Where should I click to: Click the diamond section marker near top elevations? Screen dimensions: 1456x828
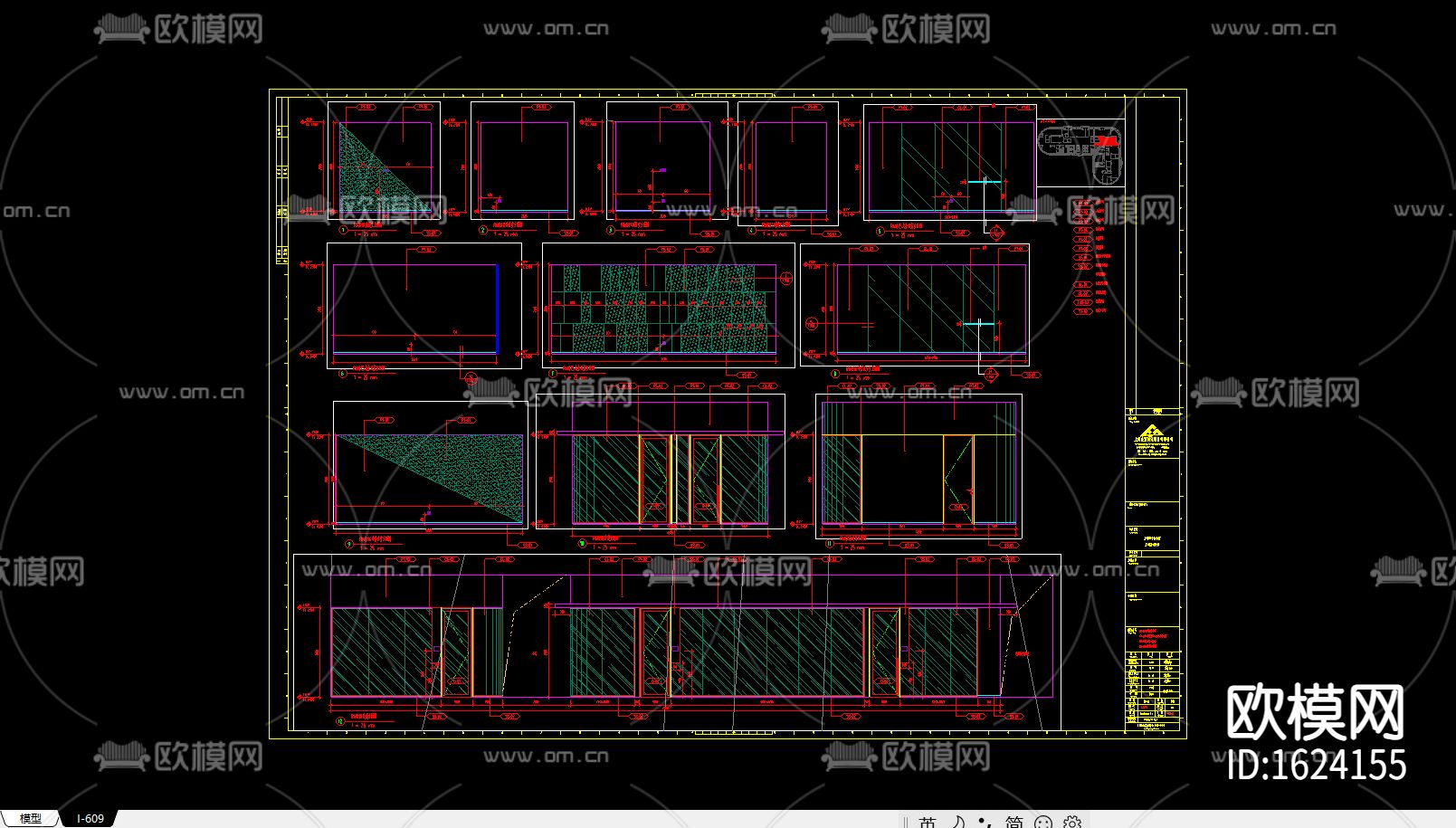pos(996,232)
